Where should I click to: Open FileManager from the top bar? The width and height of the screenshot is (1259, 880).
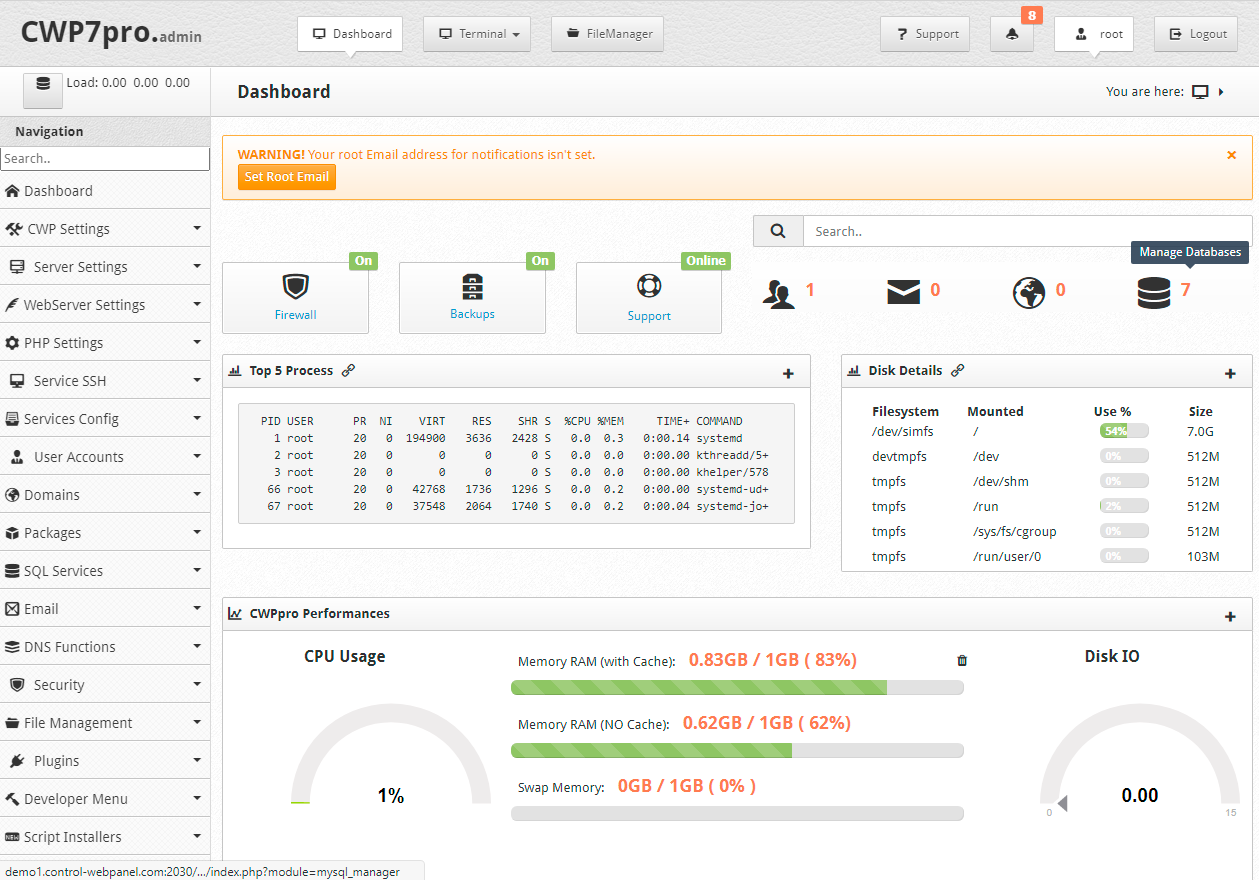click(608, 34)
